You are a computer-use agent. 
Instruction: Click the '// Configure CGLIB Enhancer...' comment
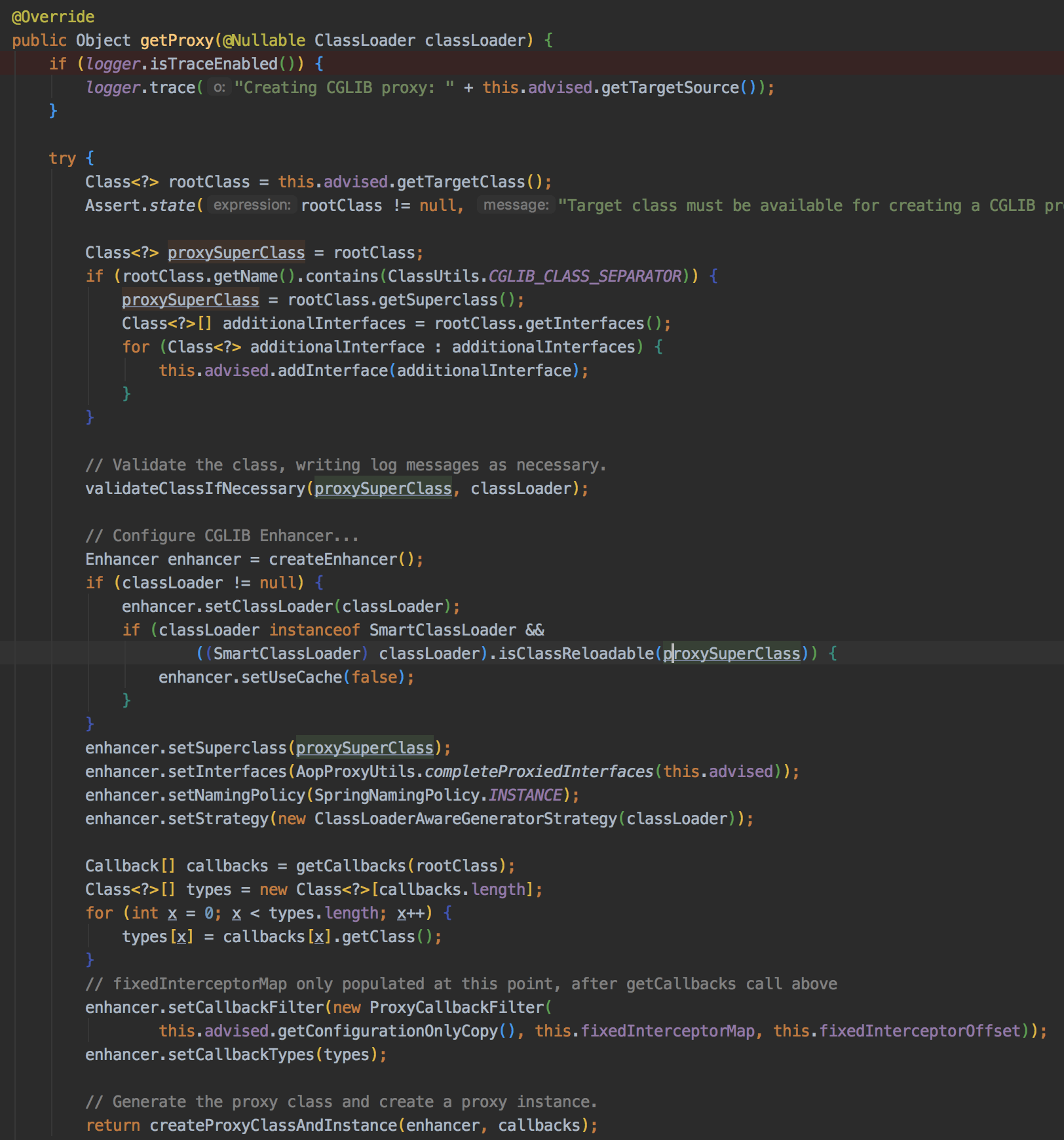222,535
